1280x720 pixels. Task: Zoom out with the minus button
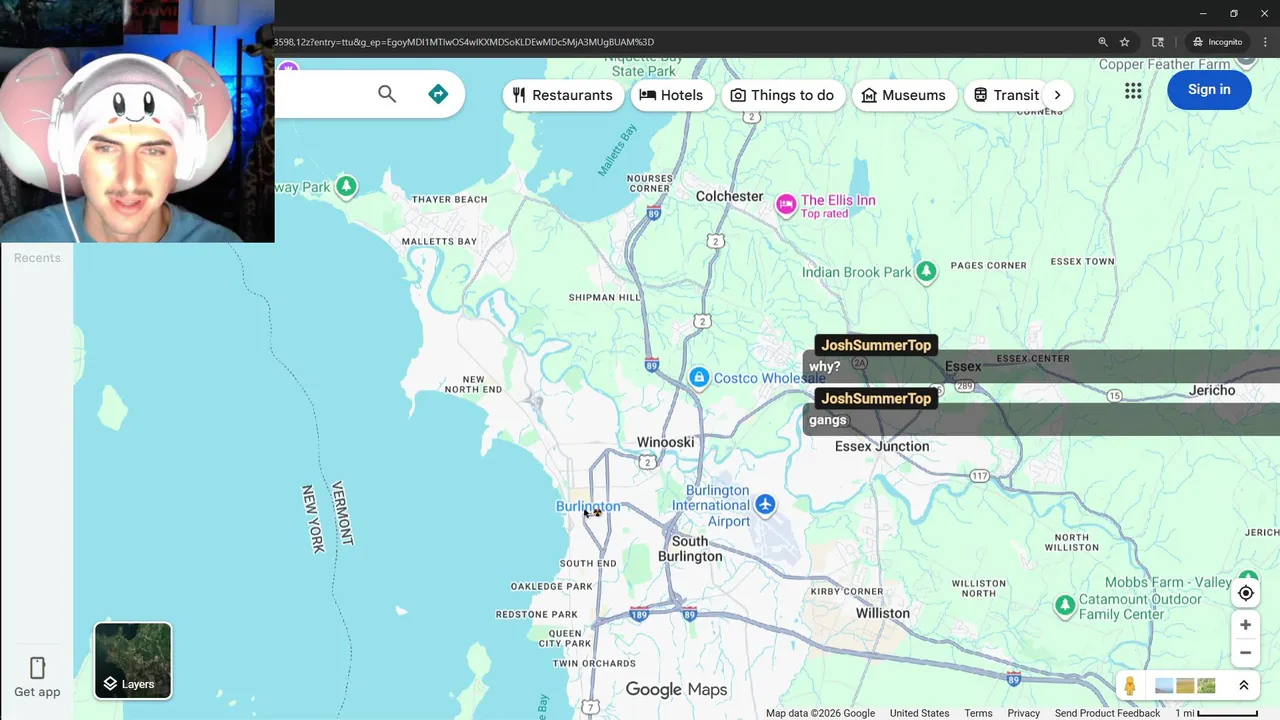pyautogui.click(x=1245, y=653)
